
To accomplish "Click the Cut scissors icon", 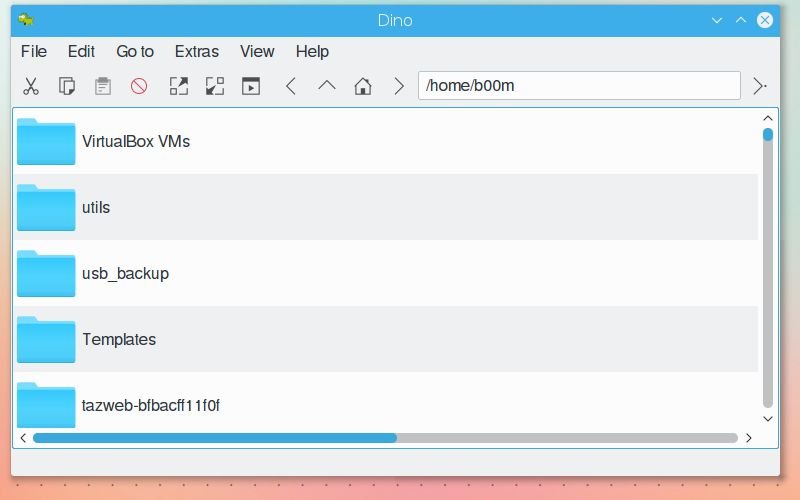I will coord(31,86).
